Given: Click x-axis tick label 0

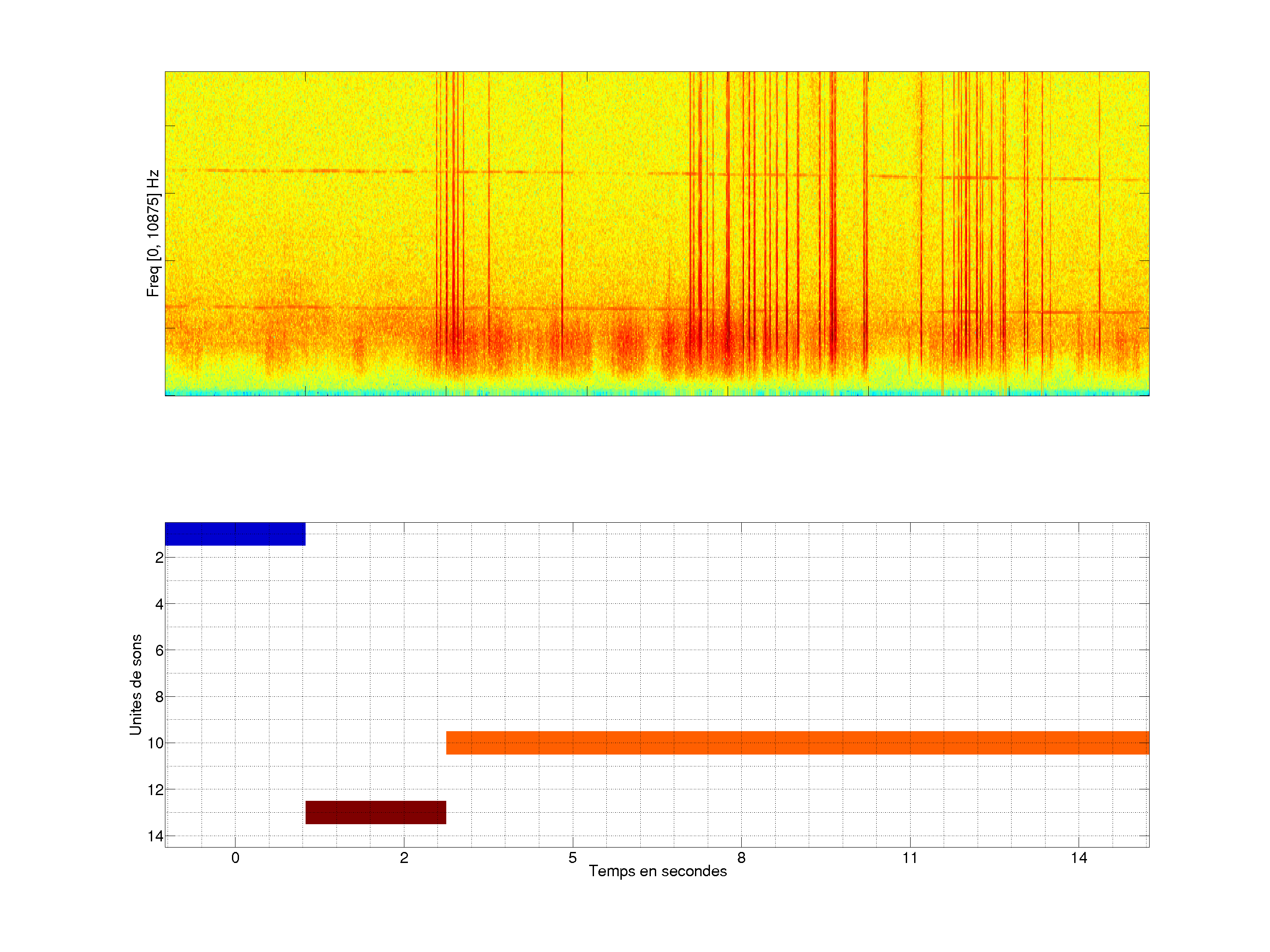Looking at the screenshot, I should tap(235, 858).
